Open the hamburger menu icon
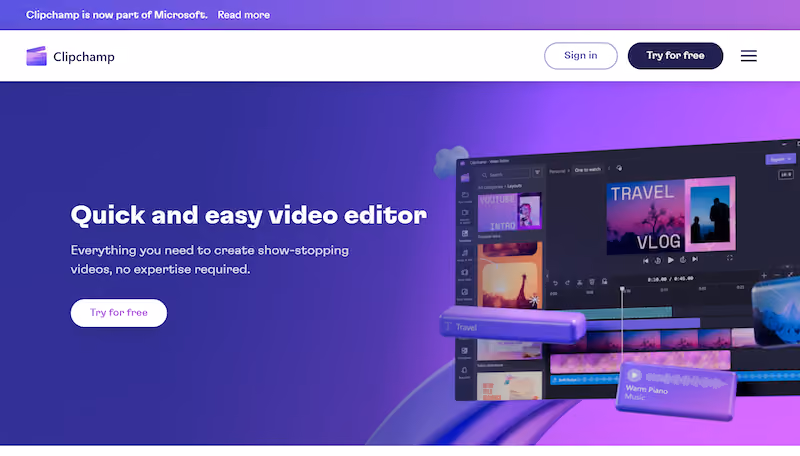 coord(748,56)
